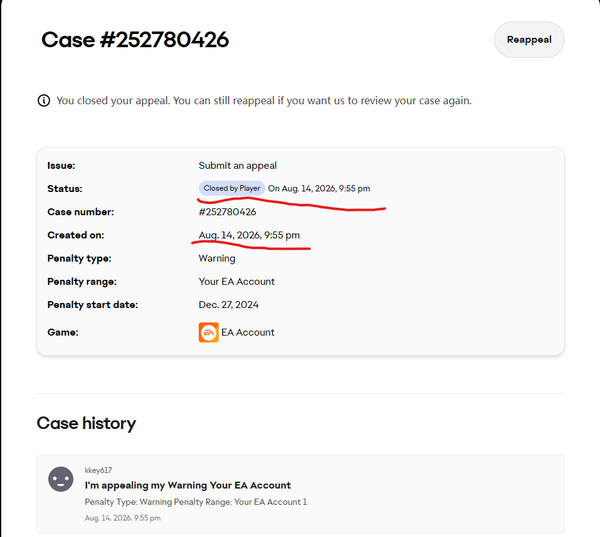Click the Reappeal button
Viewport: 600px width, 537px height.
tap(529, 40)
